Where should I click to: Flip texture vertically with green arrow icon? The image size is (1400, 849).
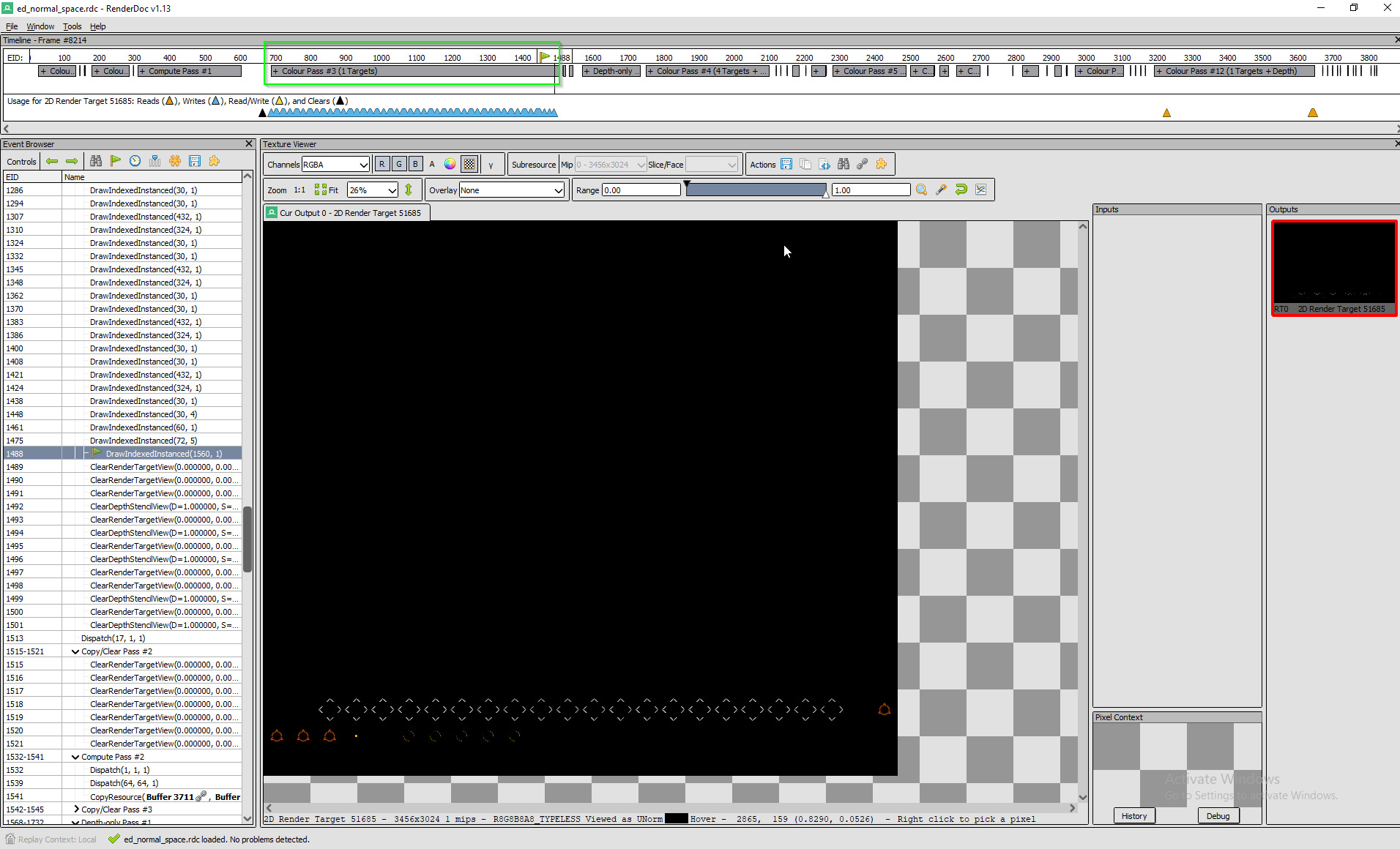pyautogui.click(x=409, y=190)
